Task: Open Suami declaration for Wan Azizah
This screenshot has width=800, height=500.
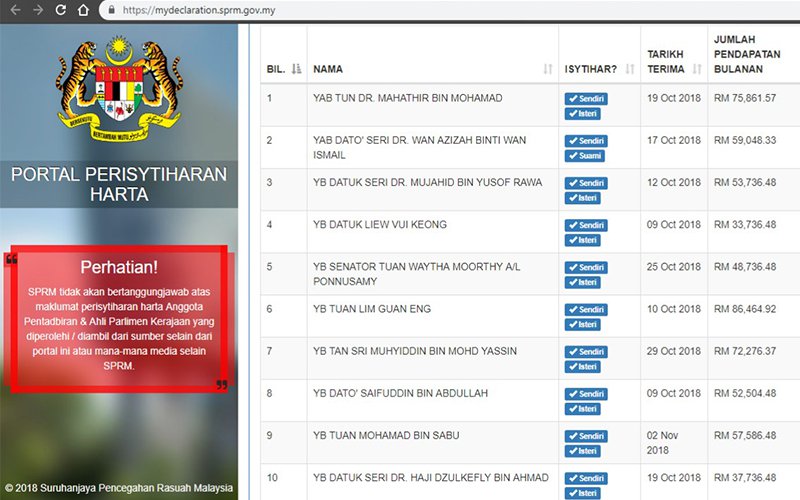Action: [x=585, y=156]
